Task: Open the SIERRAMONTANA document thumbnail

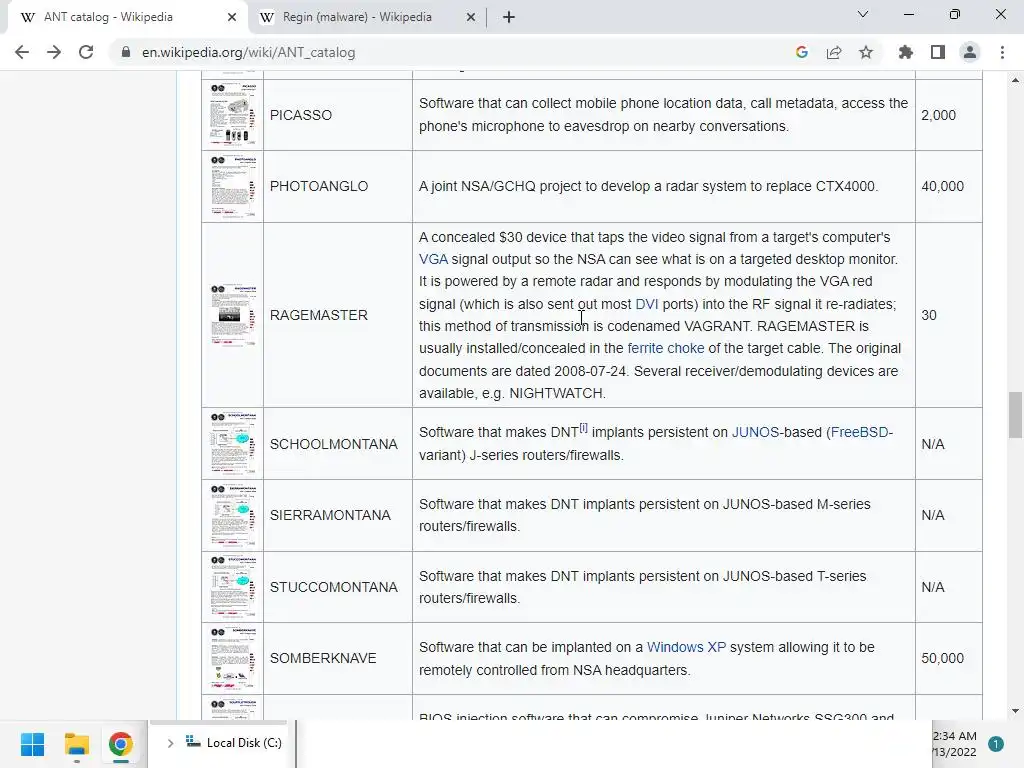Action: click(232, 515)
